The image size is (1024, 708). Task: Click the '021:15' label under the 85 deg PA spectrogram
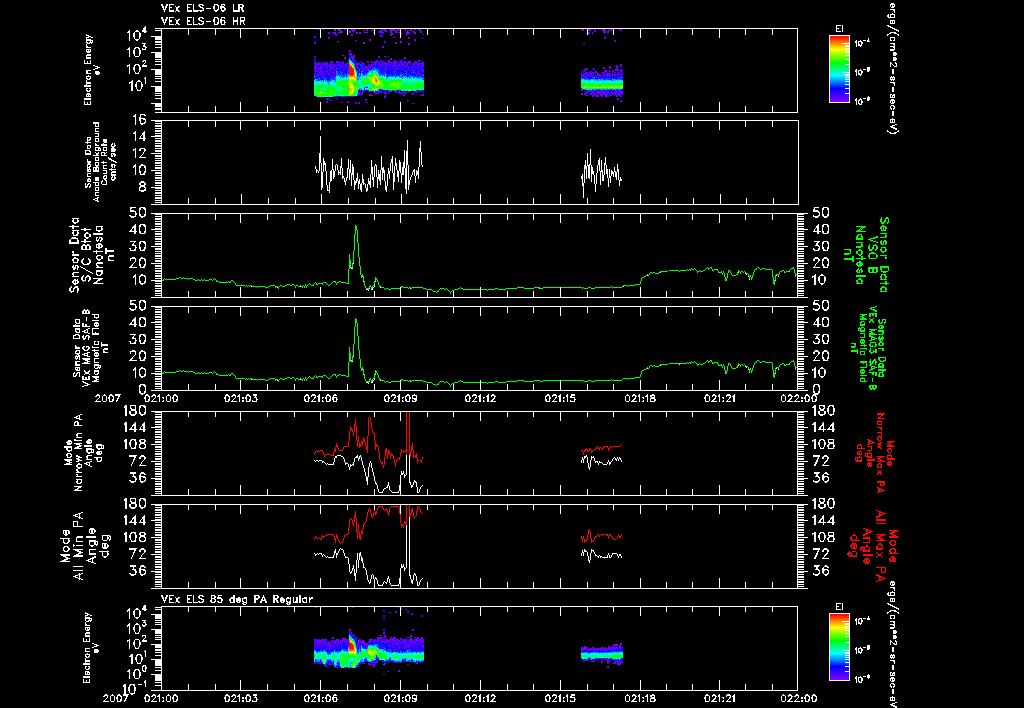point(560,698)
